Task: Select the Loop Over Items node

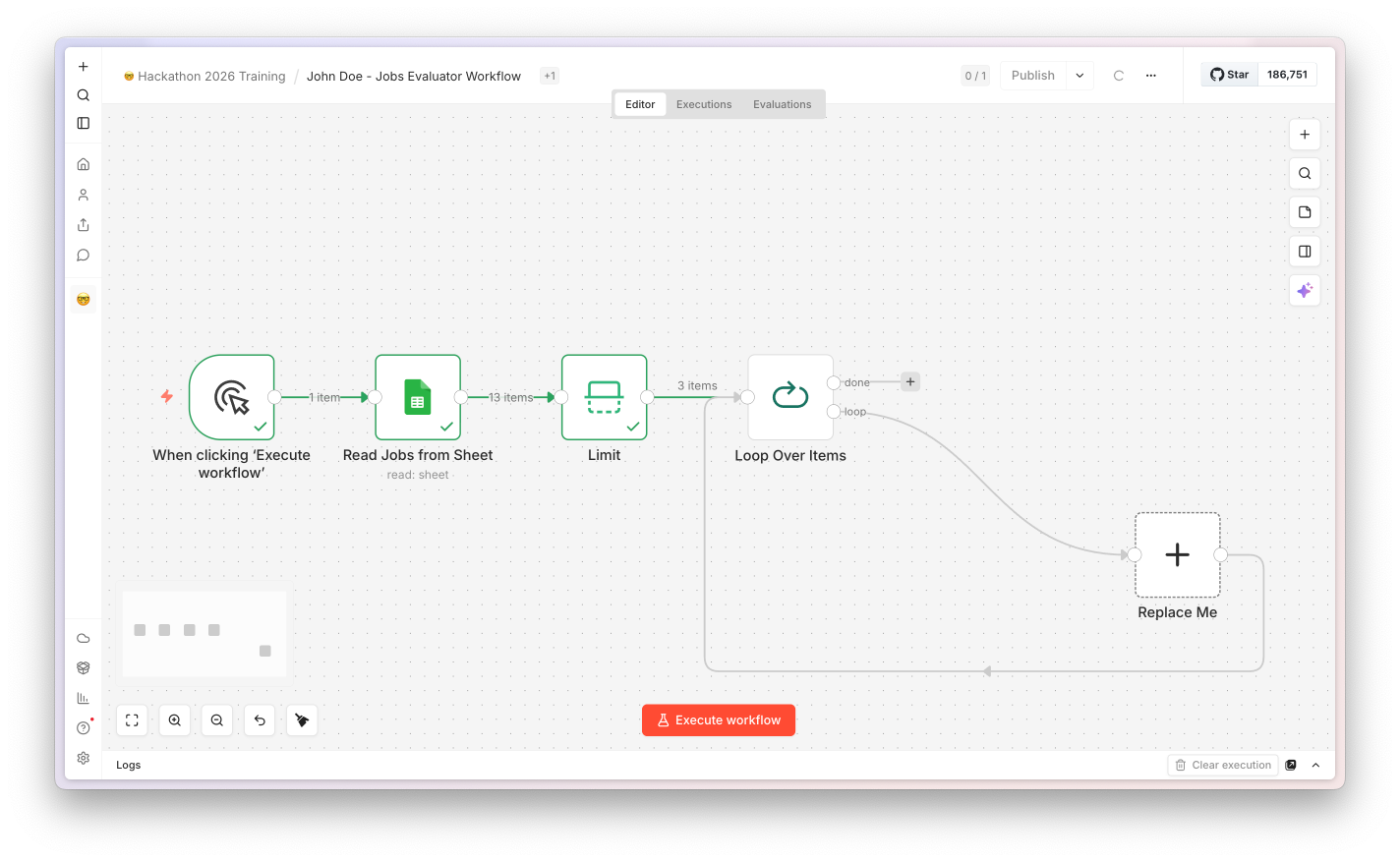Action: pyautogui.click(x=790, y=397)
